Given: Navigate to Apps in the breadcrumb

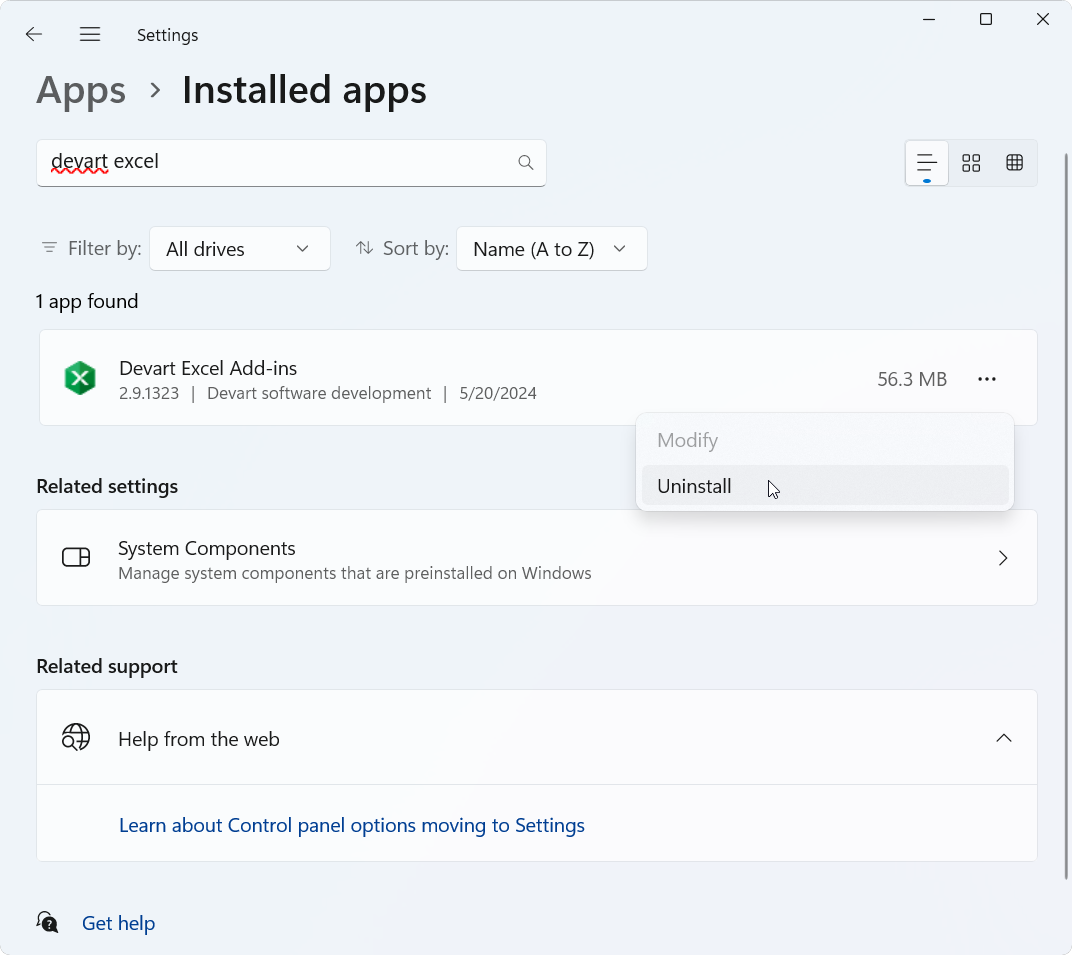Looking at the screenshot, I should [81, 90].
